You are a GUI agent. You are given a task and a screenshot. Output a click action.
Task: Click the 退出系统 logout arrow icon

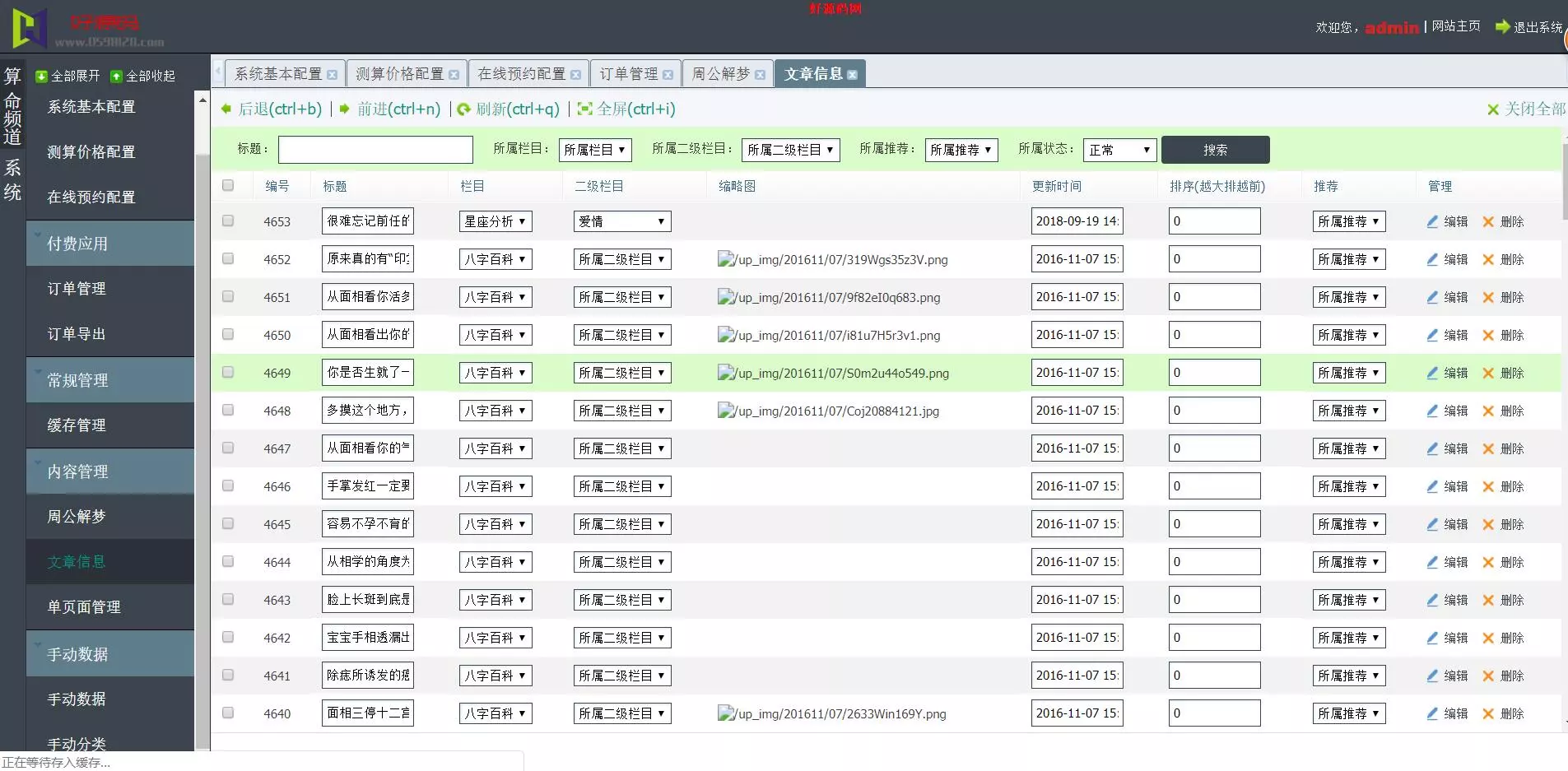[x=1503, y=26]
